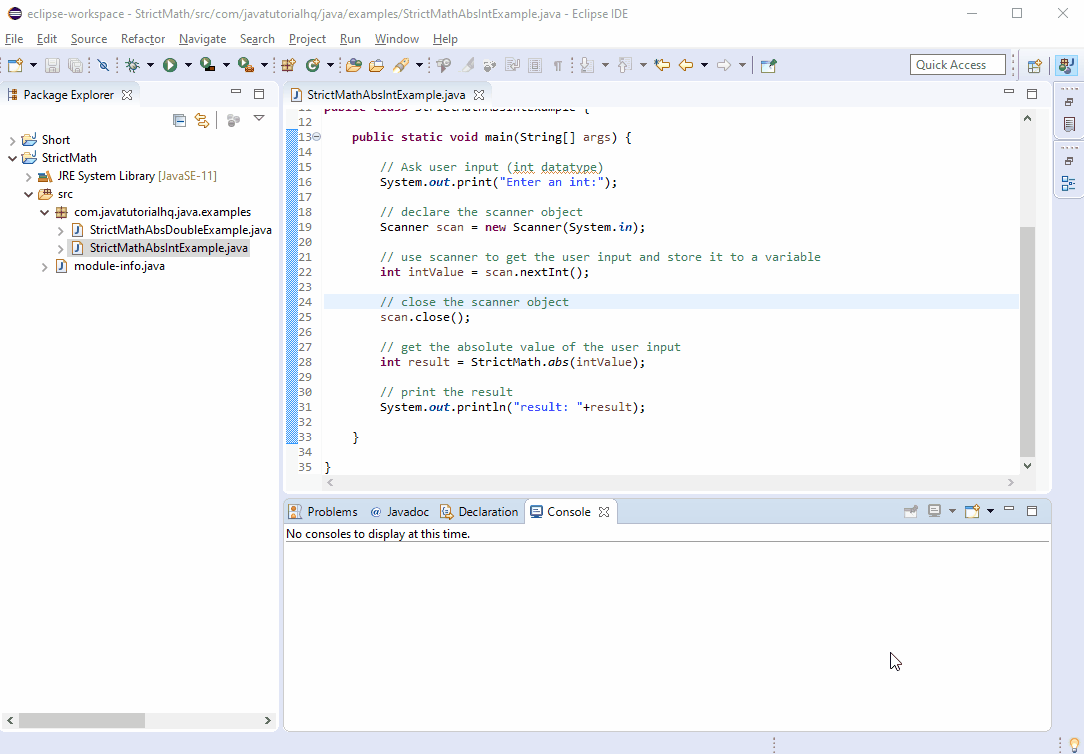This screenshot has height=754, width=1084.
Task: Click inside the Quick Access field
Action: [x=956, y=64]
